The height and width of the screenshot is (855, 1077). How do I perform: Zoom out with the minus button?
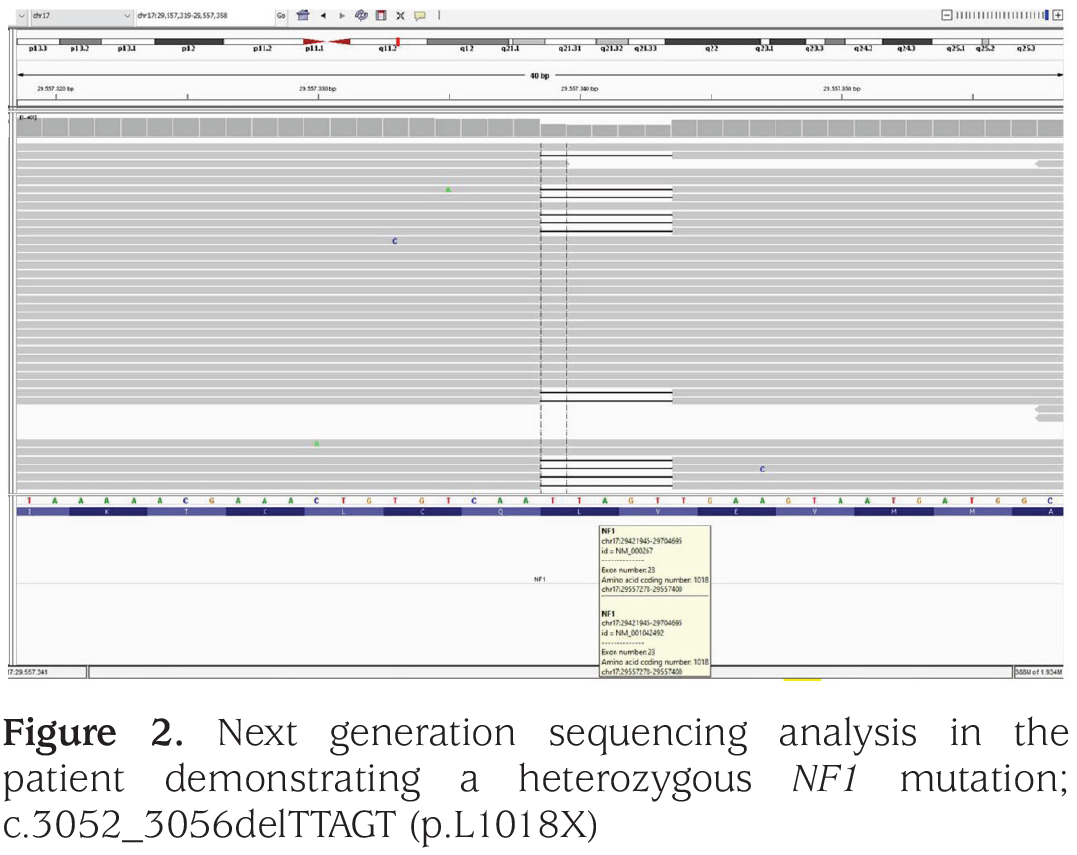pyautogui.click(x=946, y=15)
